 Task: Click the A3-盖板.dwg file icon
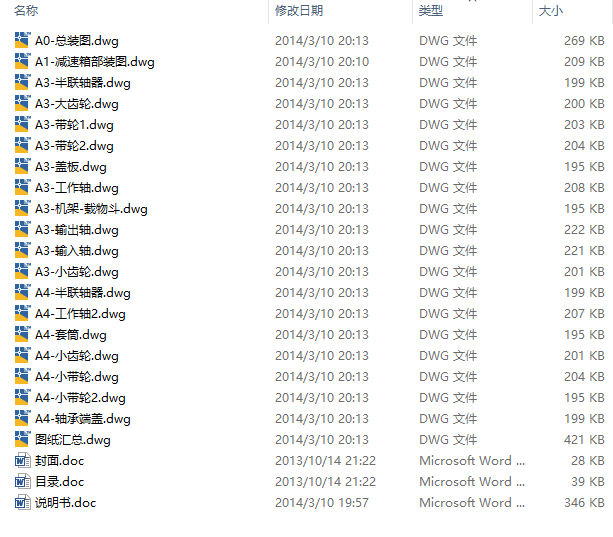pyautogui.click(x=22, y=166)
